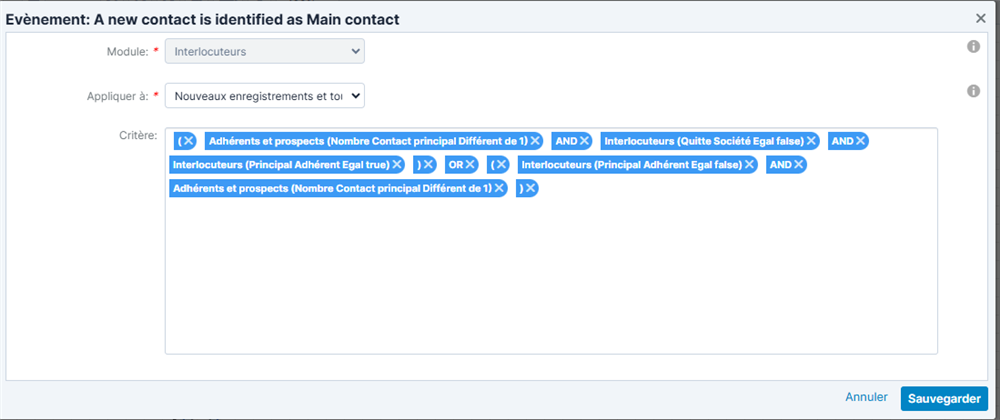1000x420 pixels.
Task: Expand the Appliquer à dropdown
Action: [265, 96]
